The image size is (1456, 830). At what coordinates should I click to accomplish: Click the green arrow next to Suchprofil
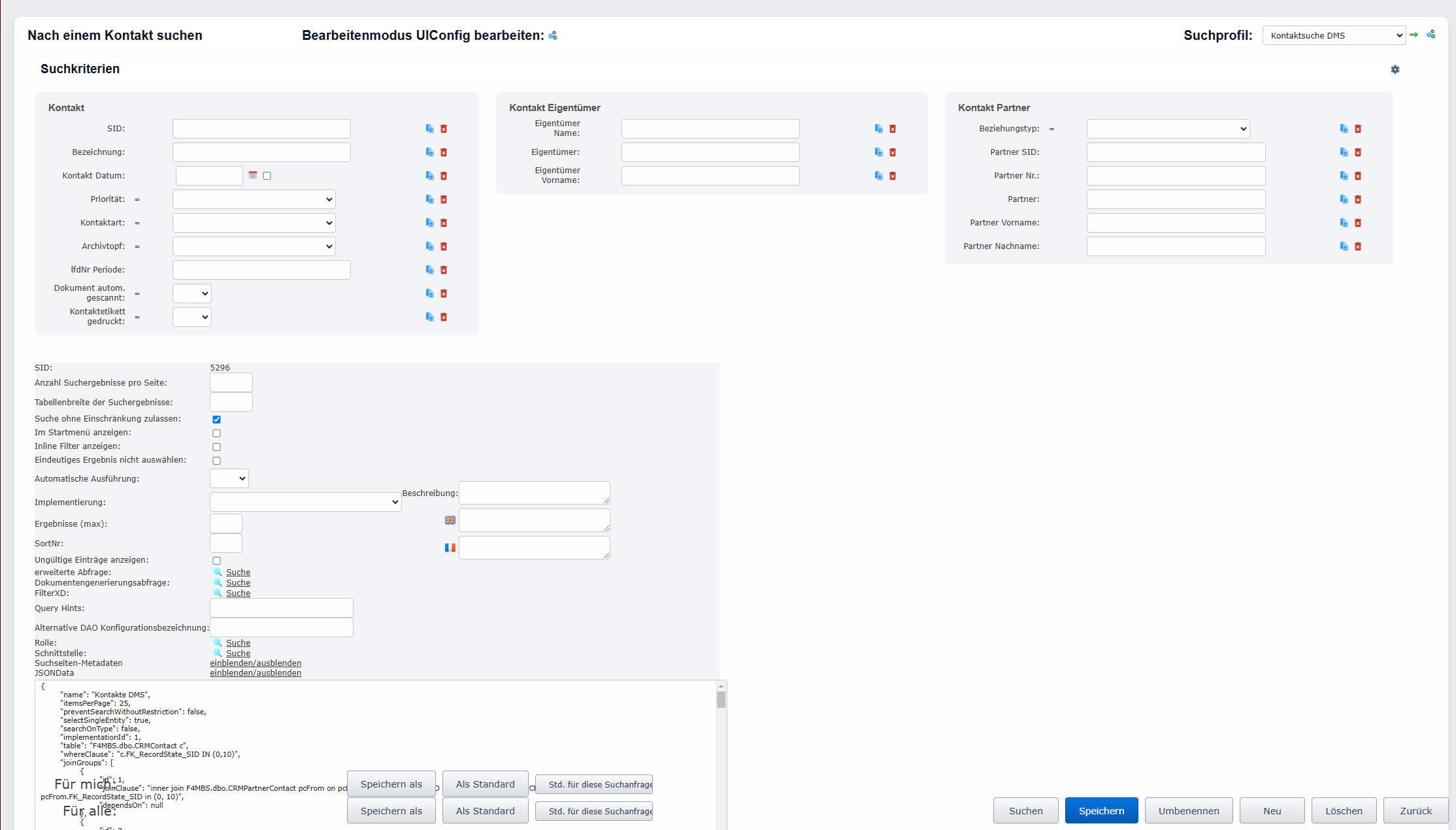click(x=1414, y=35)
